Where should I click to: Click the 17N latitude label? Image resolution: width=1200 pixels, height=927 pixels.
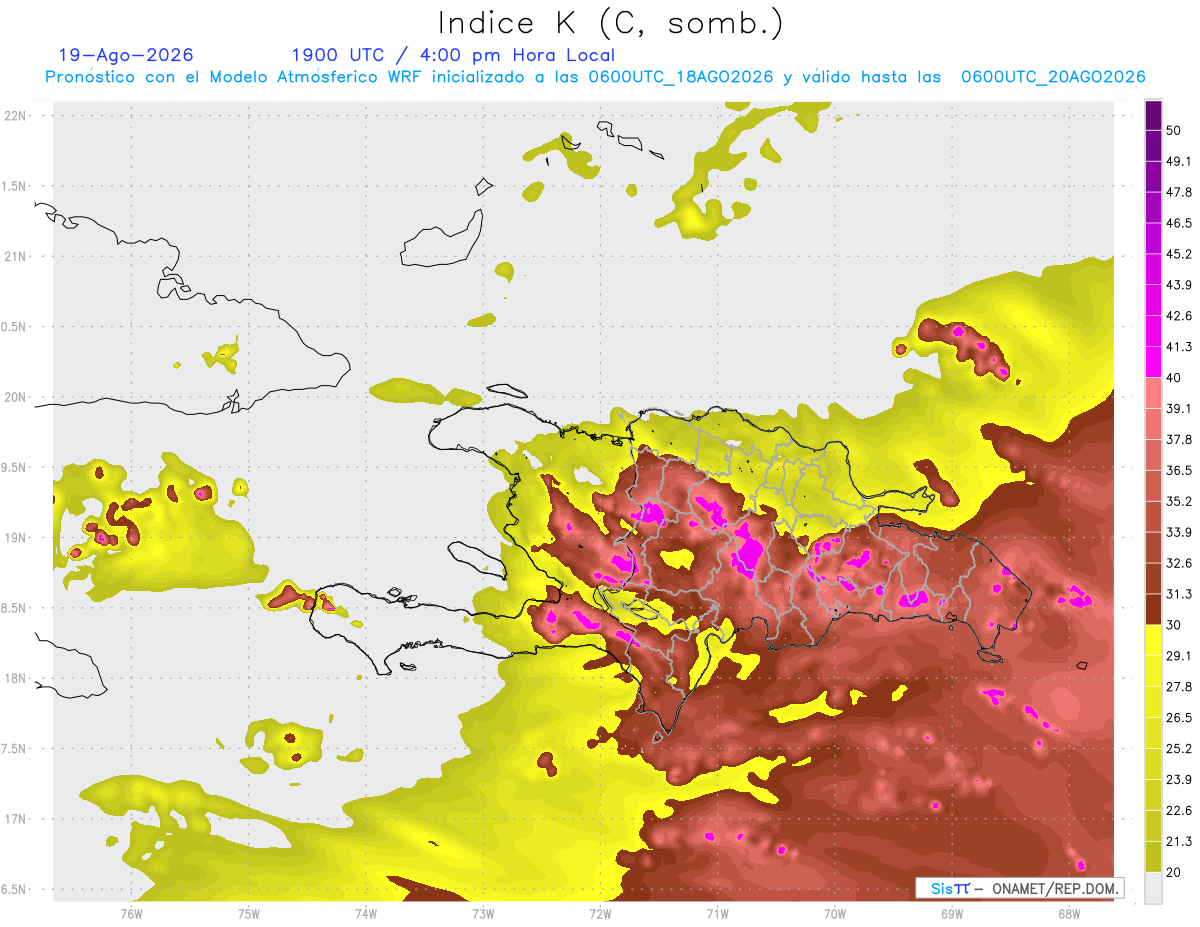pyautogui.click(x=15, y=819)
